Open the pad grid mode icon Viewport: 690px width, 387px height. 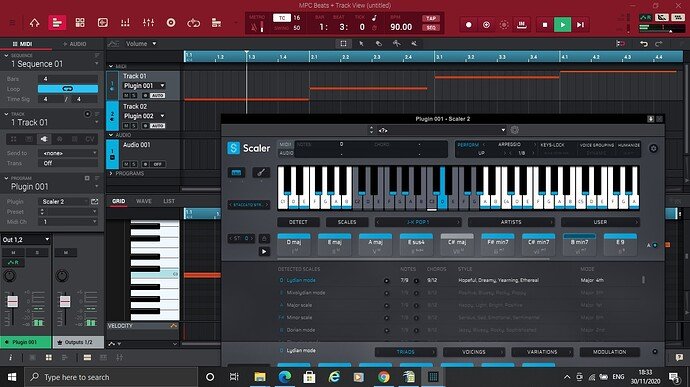[80, 23]
